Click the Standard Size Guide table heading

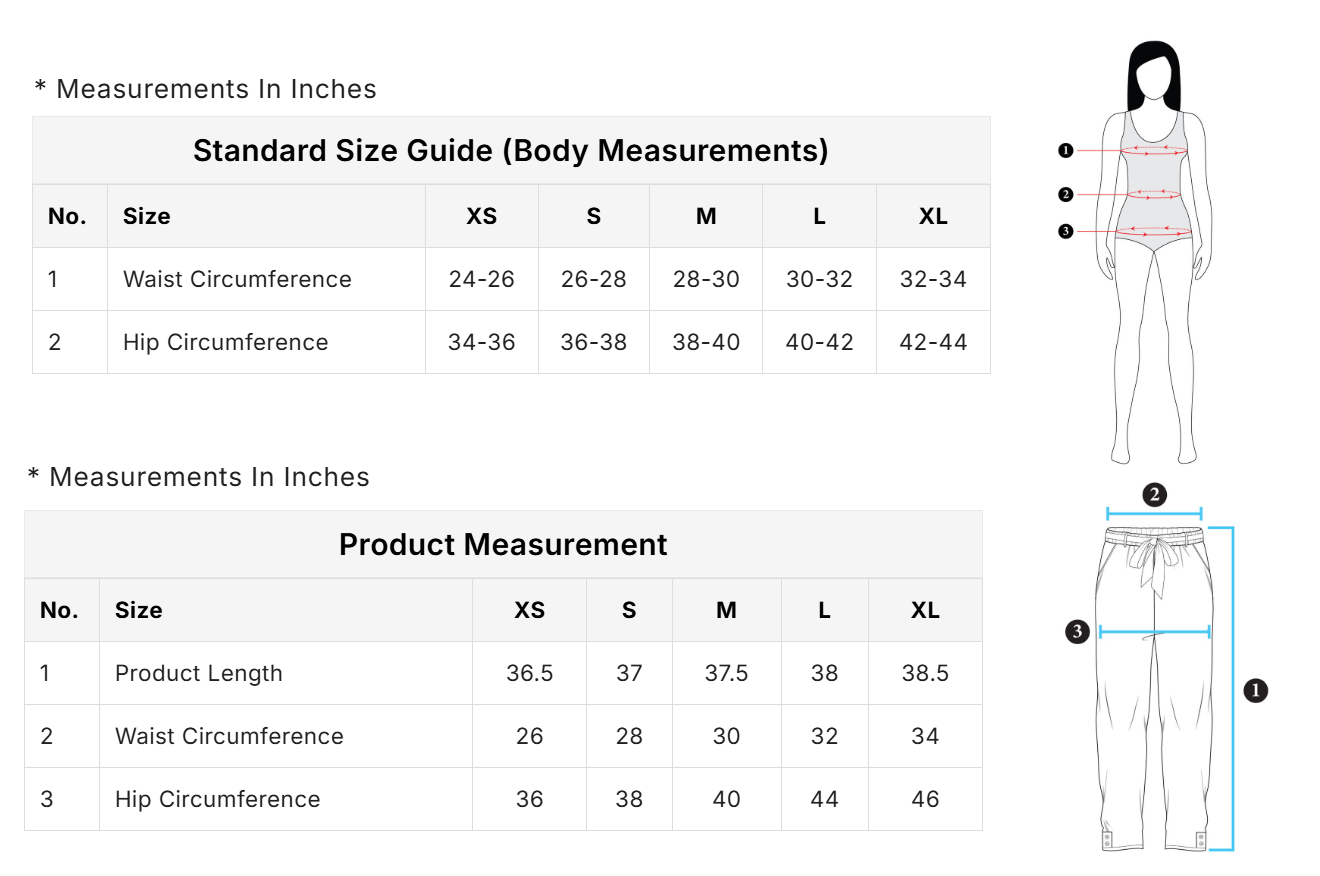pyautogui.click(x=510, y=150)
